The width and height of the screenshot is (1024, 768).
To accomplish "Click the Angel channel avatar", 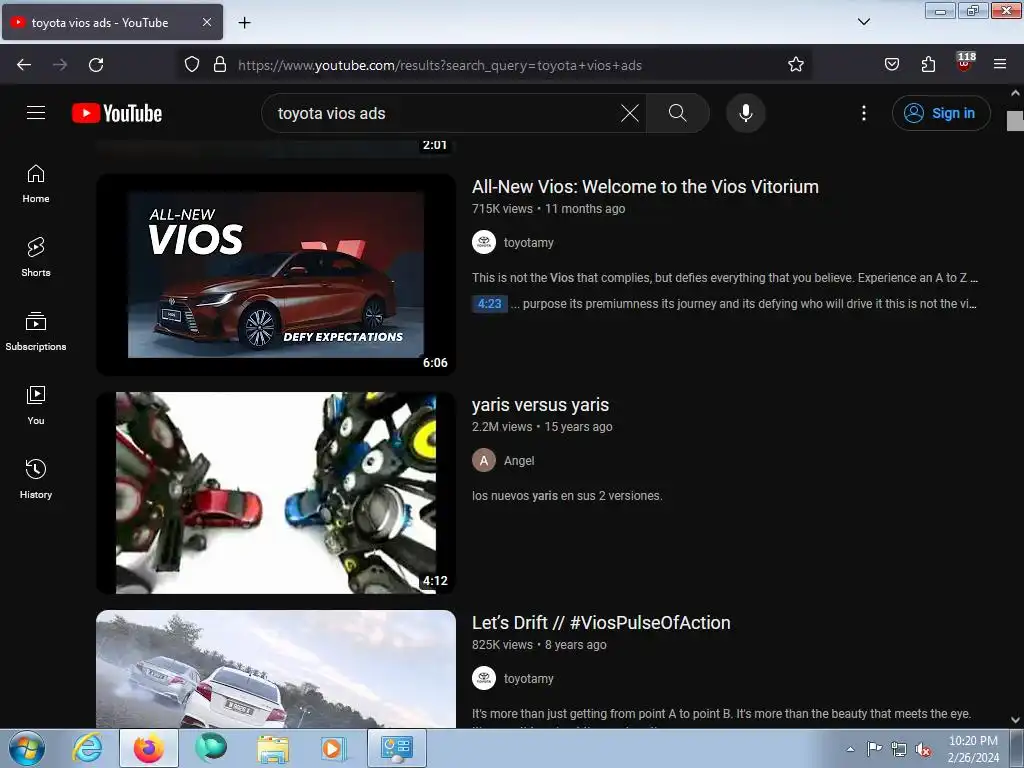I will 484,460.
